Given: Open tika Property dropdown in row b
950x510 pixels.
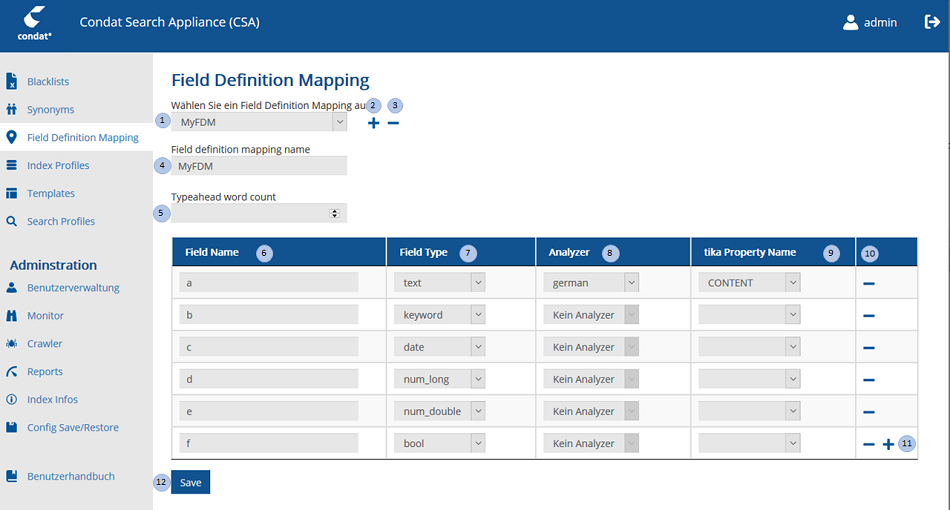Looking at the screenshot, I should click(x=749, y=314).
